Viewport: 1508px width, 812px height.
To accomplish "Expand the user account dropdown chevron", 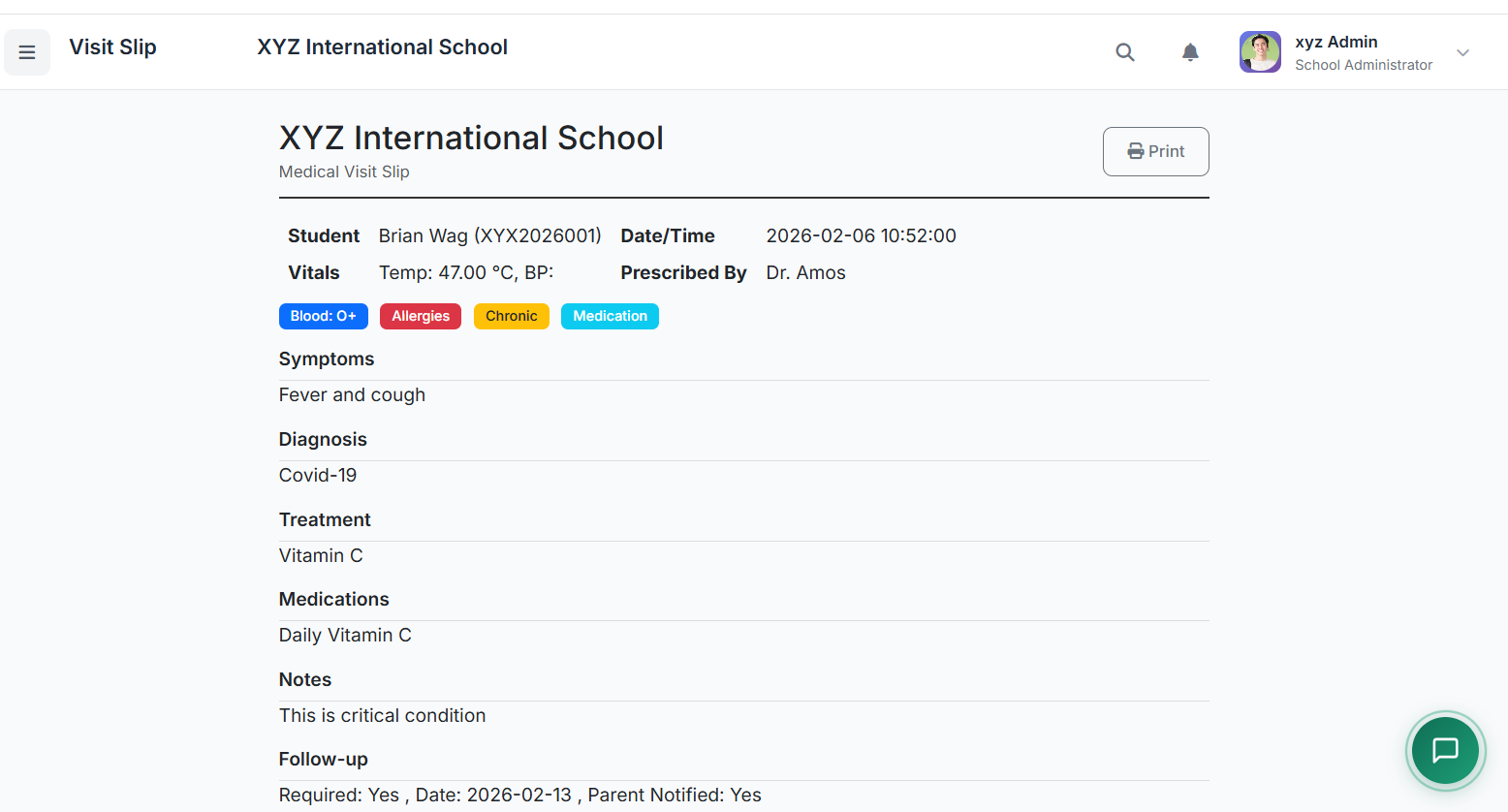I will click(1462, 52).
